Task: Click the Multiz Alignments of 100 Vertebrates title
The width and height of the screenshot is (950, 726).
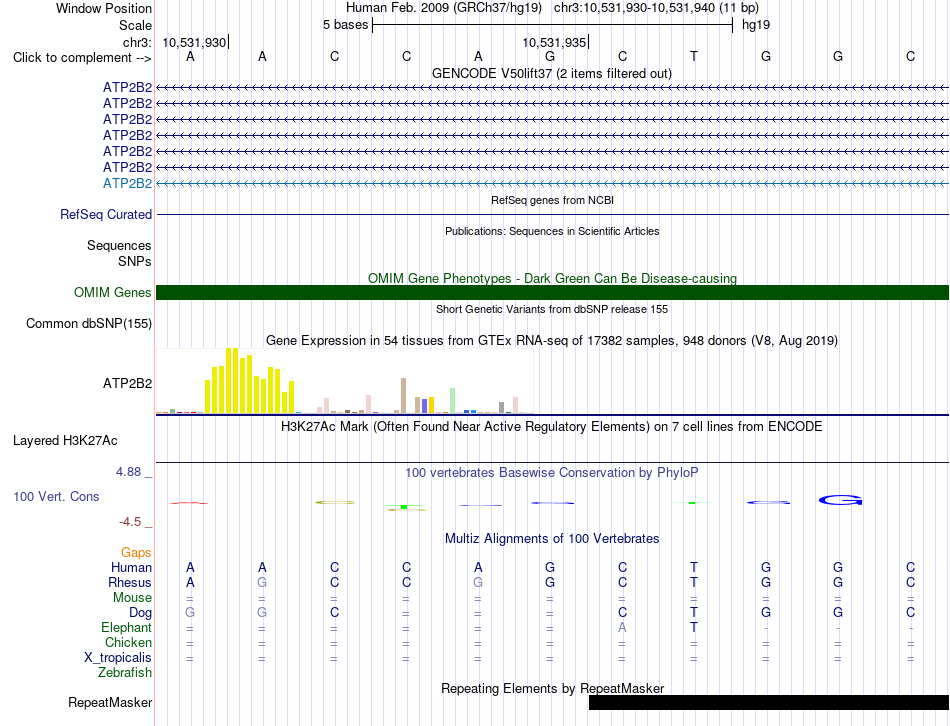Action: [552, 538]
